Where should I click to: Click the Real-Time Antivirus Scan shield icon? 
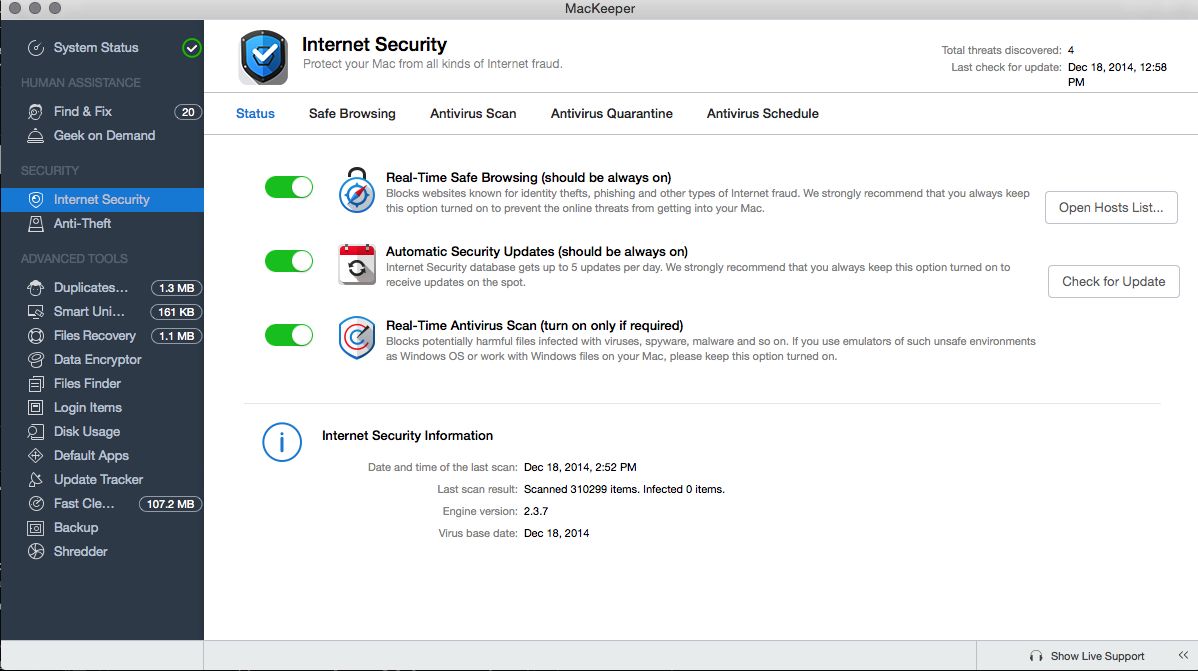(x=357, y=338)
